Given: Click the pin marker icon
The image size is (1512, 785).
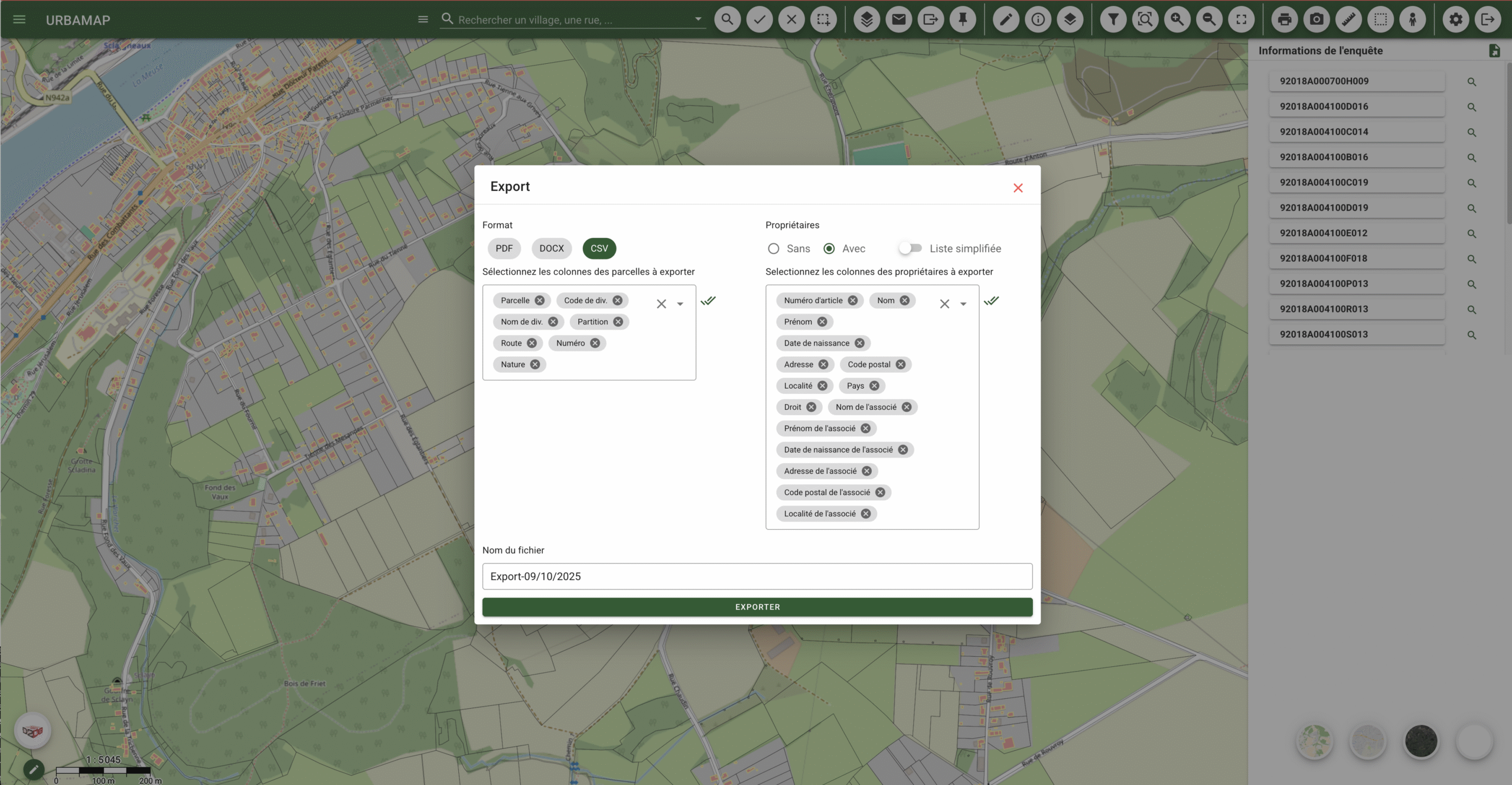Looking at the screenshot, I should point(962,19).
